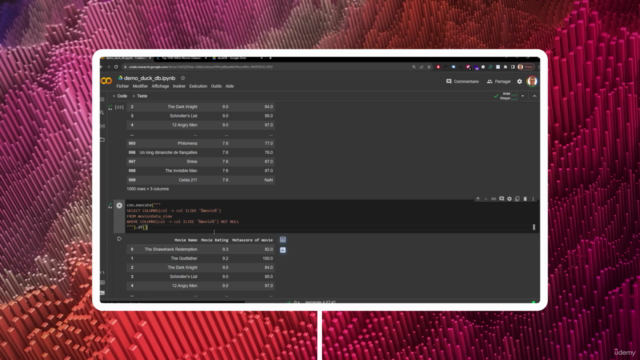Open the Modifier menu
This screenshot has width=640, height=360.
coord(140,87)
